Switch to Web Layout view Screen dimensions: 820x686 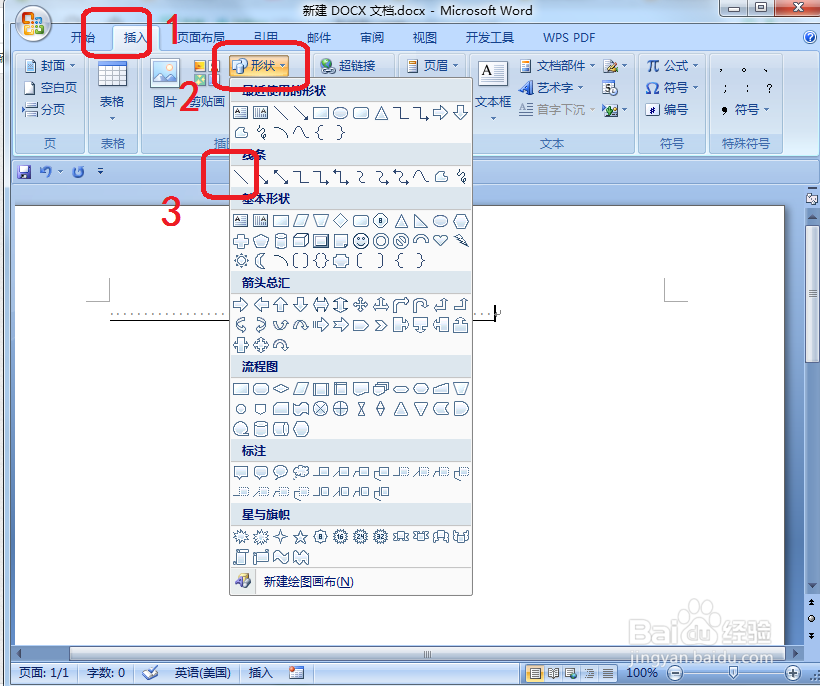tap(571, 673)
